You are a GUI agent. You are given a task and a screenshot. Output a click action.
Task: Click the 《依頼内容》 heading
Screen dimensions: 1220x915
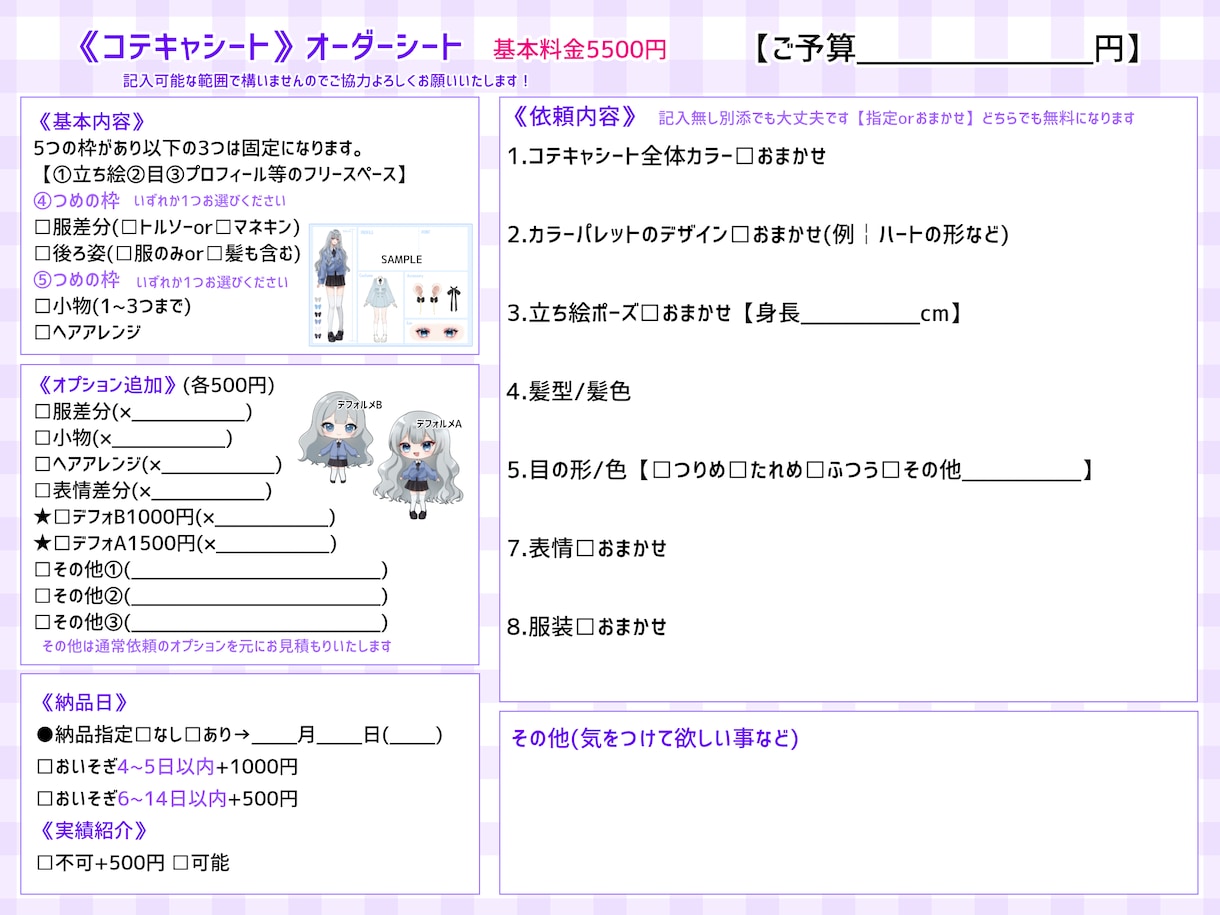(574, 116)
